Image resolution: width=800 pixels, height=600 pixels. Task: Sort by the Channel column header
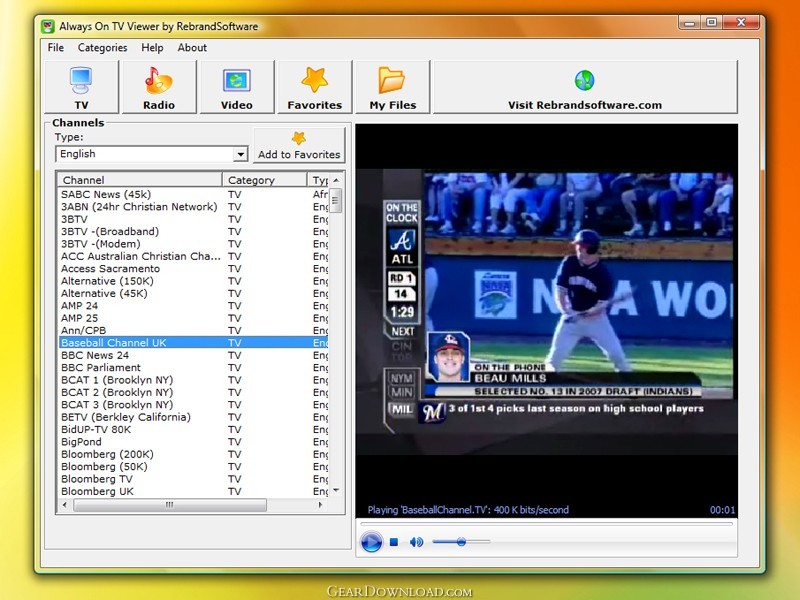[140, 180]
